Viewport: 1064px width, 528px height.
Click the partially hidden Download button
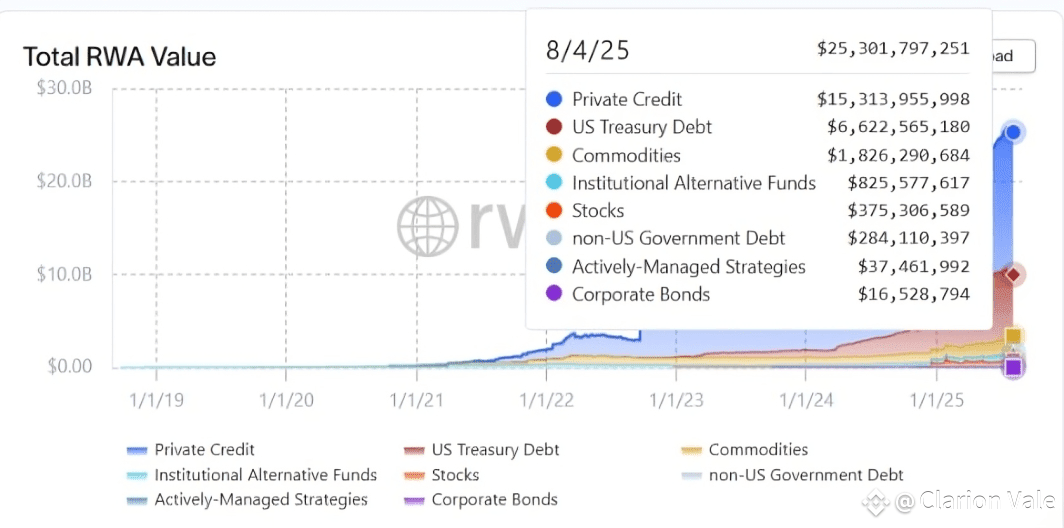(x=1010, y=57)
